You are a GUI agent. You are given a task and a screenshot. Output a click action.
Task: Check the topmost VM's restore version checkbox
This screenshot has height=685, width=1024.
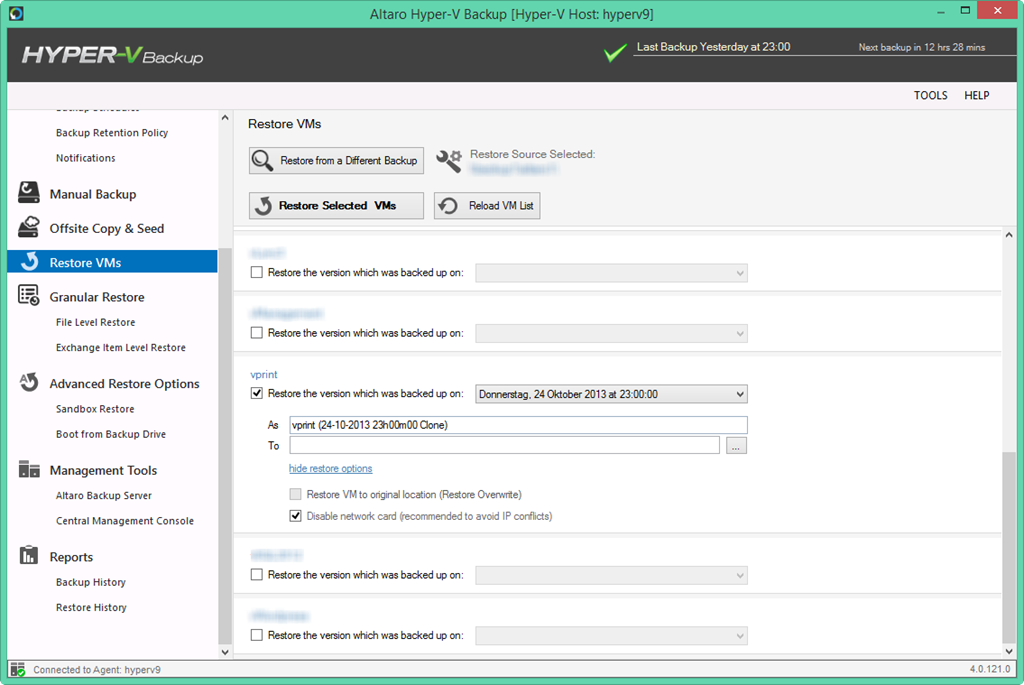(x=257, y=272)
